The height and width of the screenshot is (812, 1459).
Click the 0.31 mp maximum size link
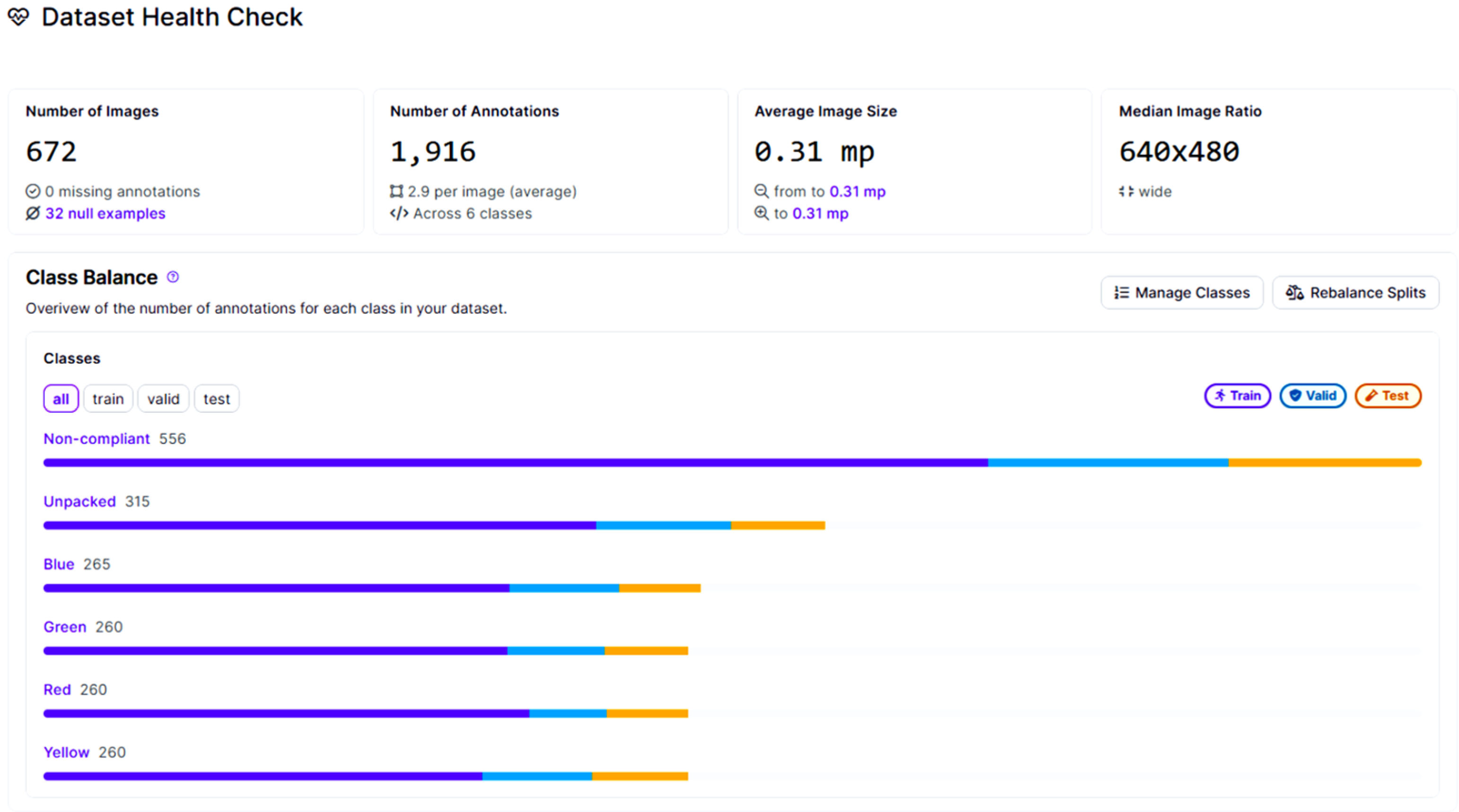pos(820,213)
